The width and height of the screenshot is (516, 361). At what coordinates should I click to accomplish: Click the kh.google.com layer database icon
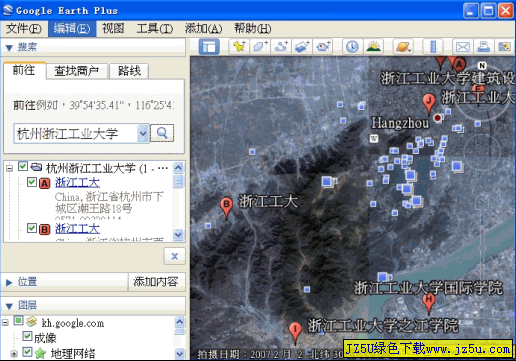(x=32, y=322)
